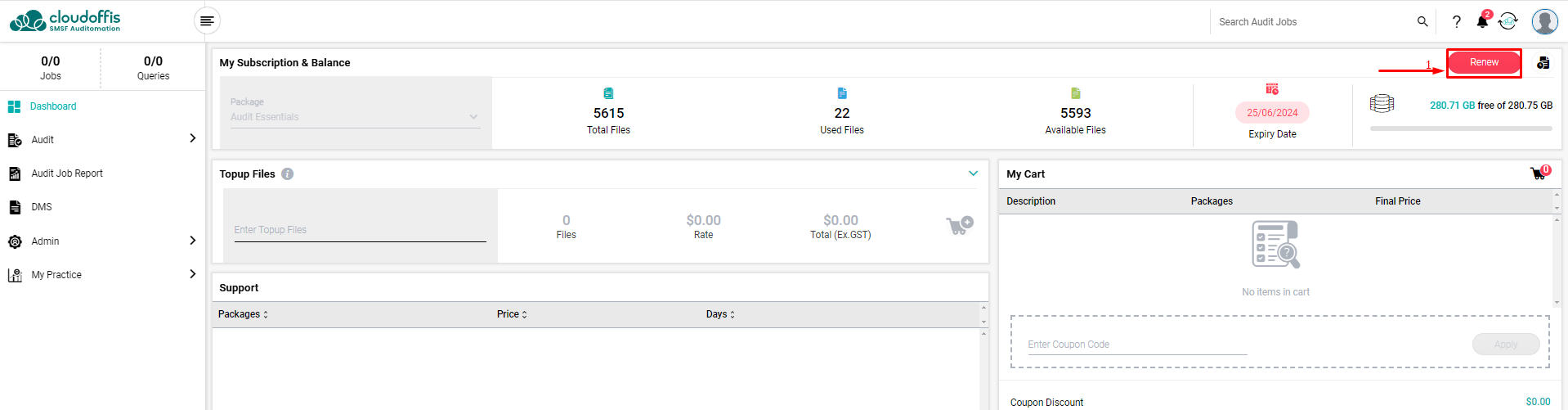1568x410 pixels.
Task: Click the 0/0 Queries counter
Action: tap(153, 68)
